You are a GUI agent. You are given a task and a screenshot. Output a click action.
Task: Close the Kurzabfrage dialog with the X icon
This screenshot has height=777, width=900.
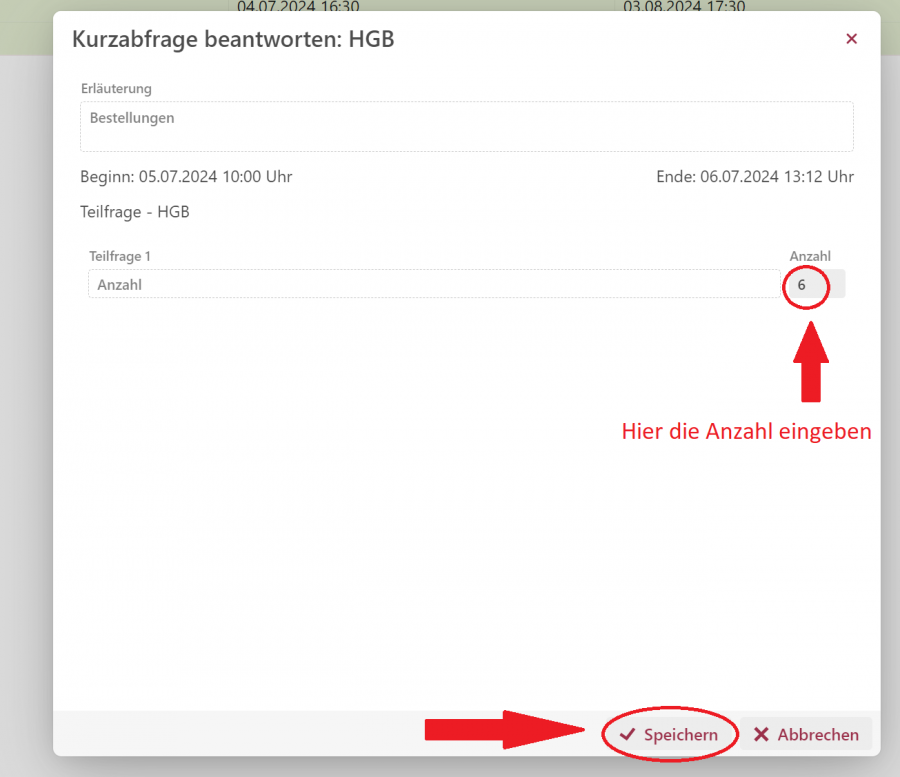[x=851, y=39]
